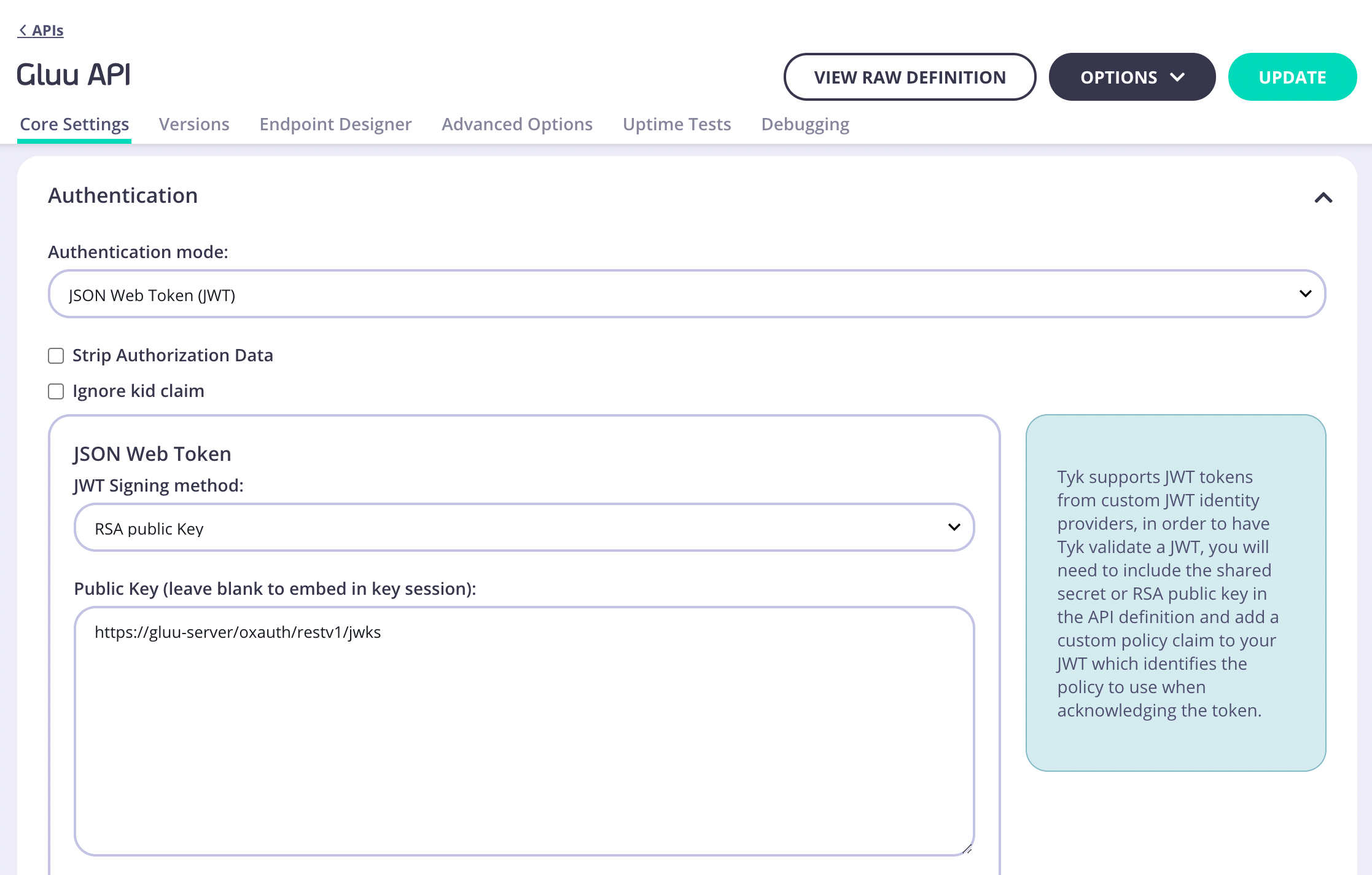Screen dimensions: 1372x875
Task: Click the Authentication section heading
Action: [x=123, y=195]
